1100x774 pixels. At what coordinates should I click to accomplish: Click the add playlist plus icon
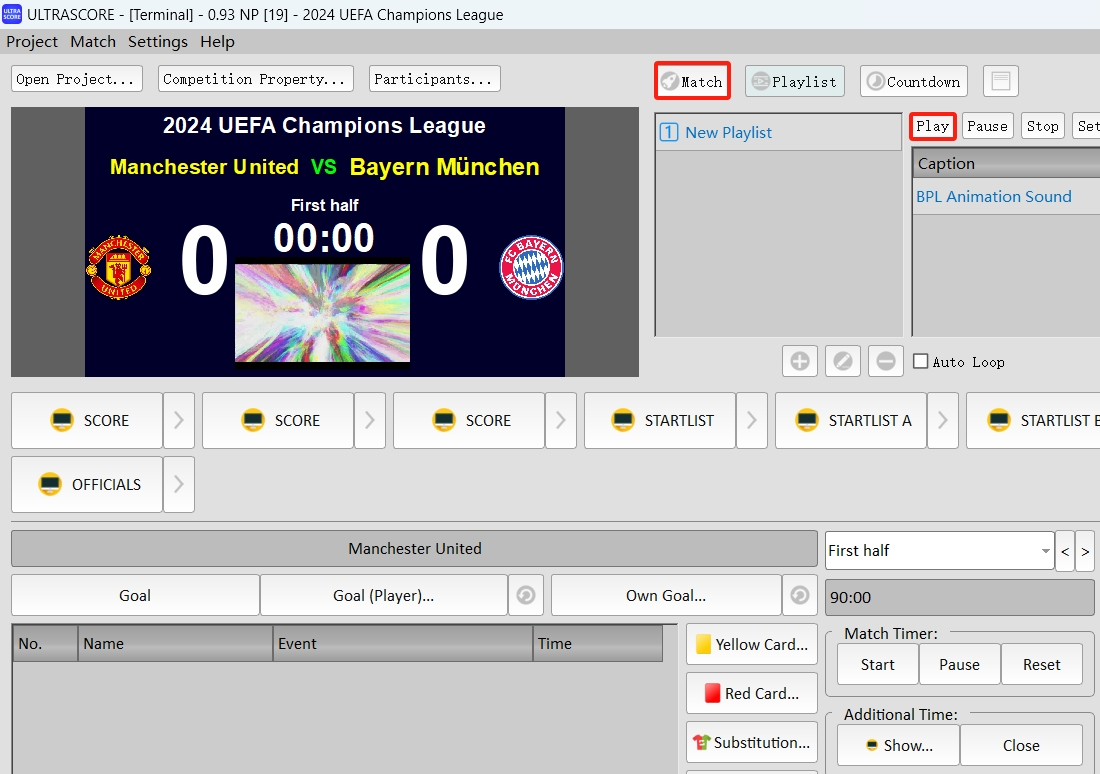[x=800, y=361]
